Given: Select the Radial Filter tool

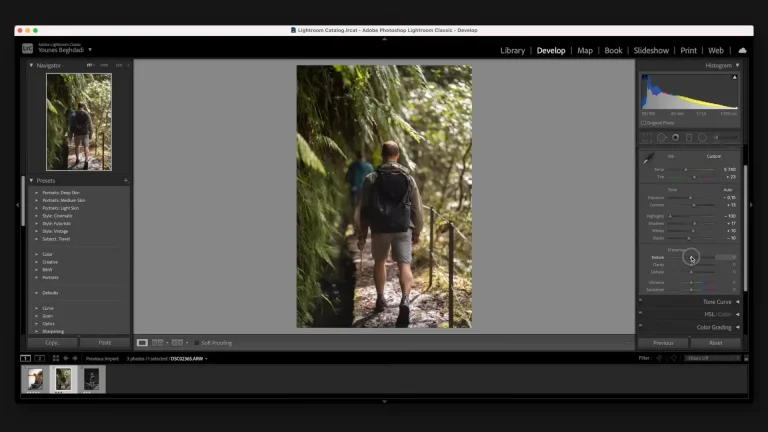Looking at the screenshot, I should pyautogui.click(x=702, y=138).
